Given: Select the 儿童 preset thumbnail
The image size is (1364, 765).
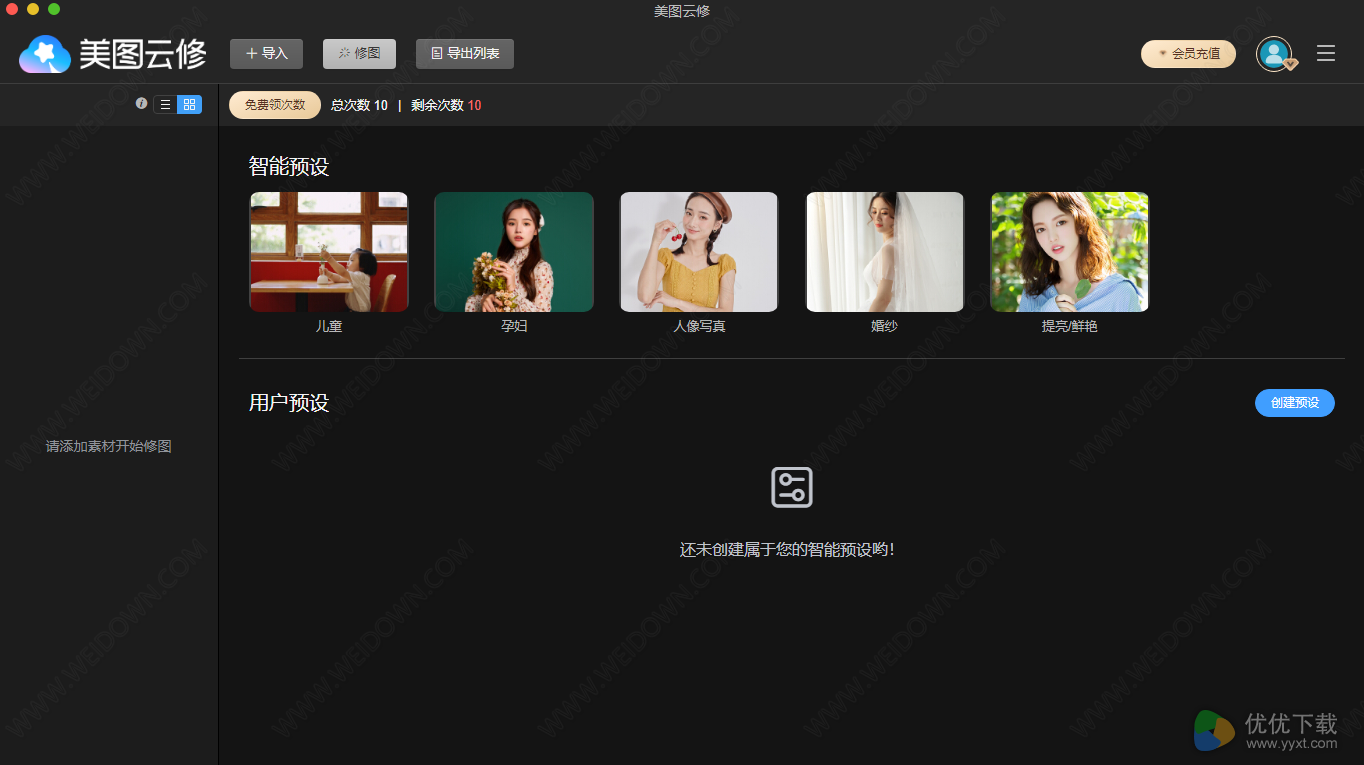Looking at the screenshot, I should pos(329,252).
